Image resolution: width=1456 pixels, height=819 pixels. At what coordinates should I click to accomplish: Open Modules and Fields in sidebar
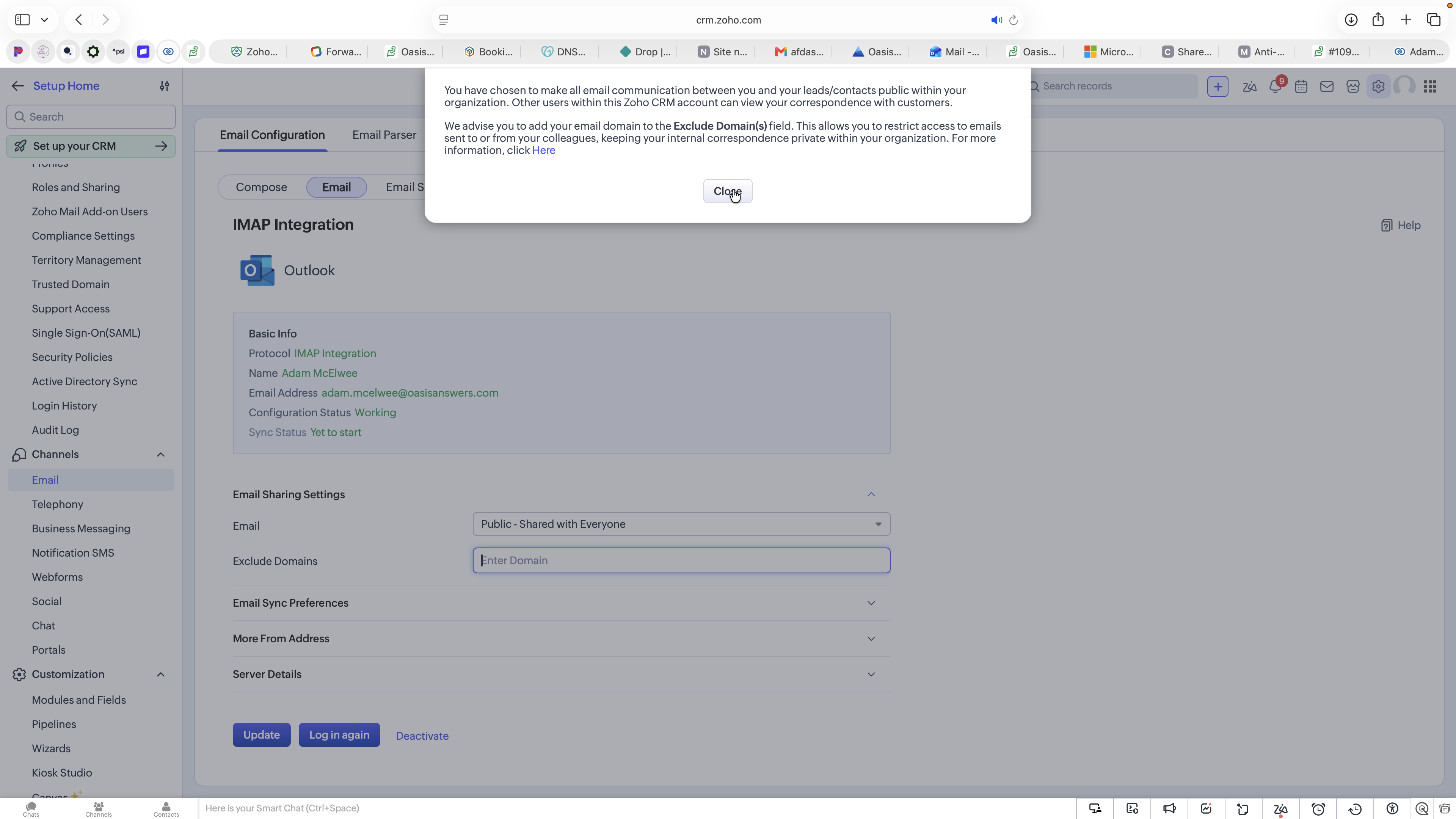(78, 700)
